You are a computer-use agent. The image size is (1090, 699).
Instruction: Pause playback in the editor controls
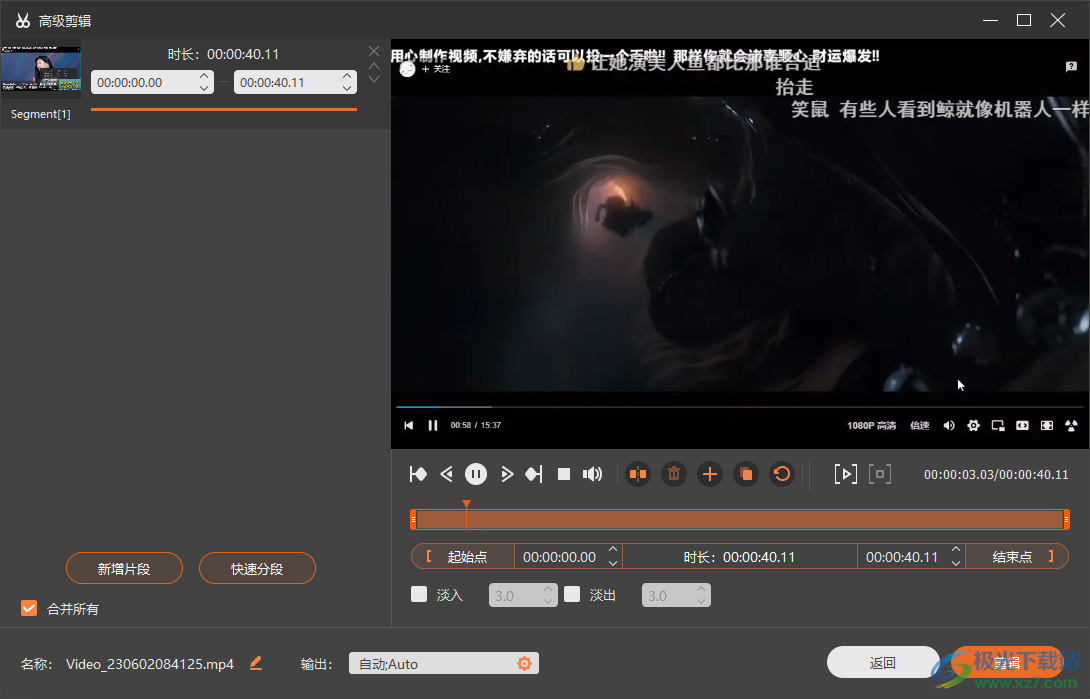475,474
